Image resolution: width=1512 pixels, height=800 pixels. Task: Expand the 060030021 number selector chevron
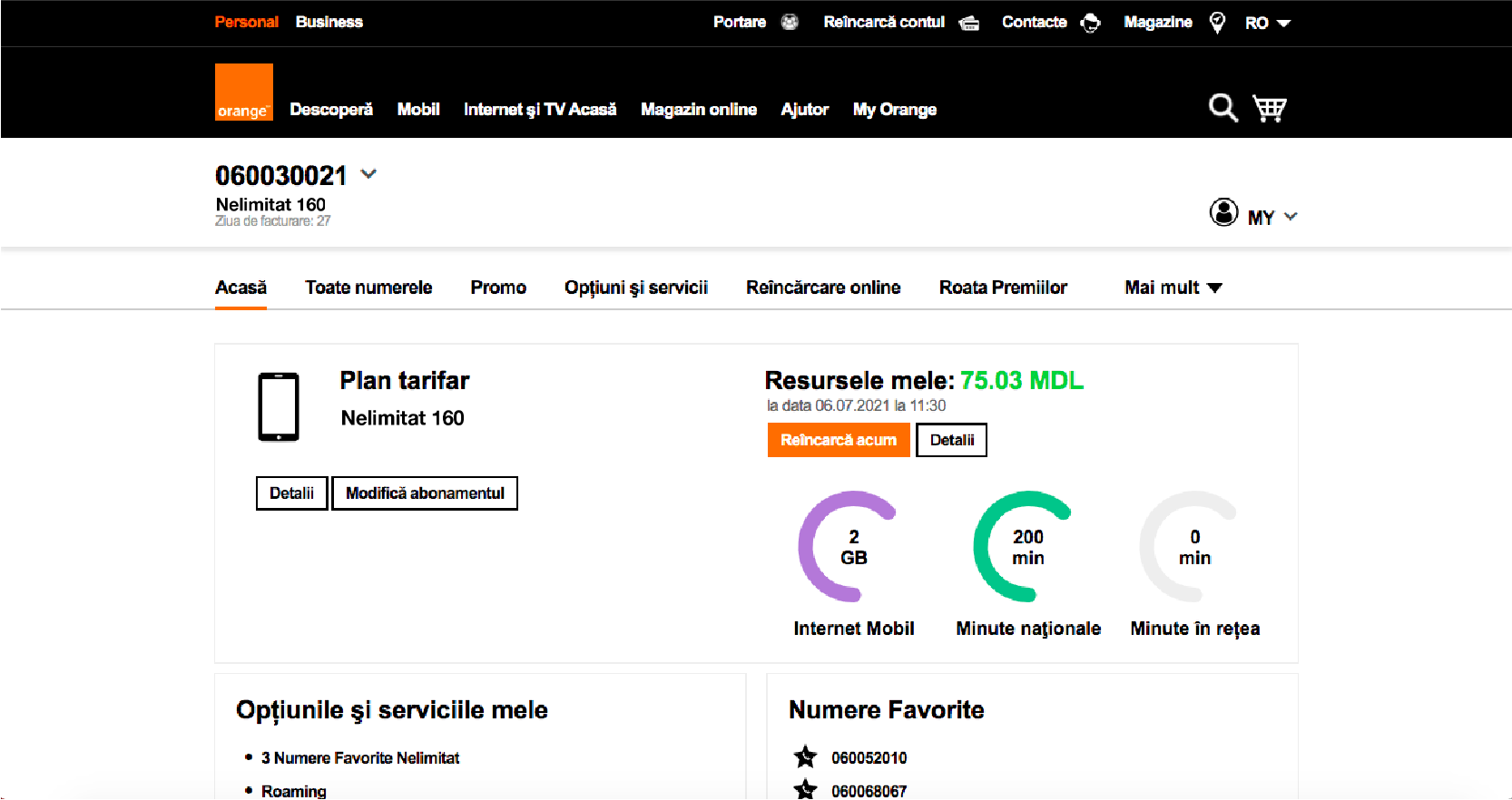tap(368, 174)
